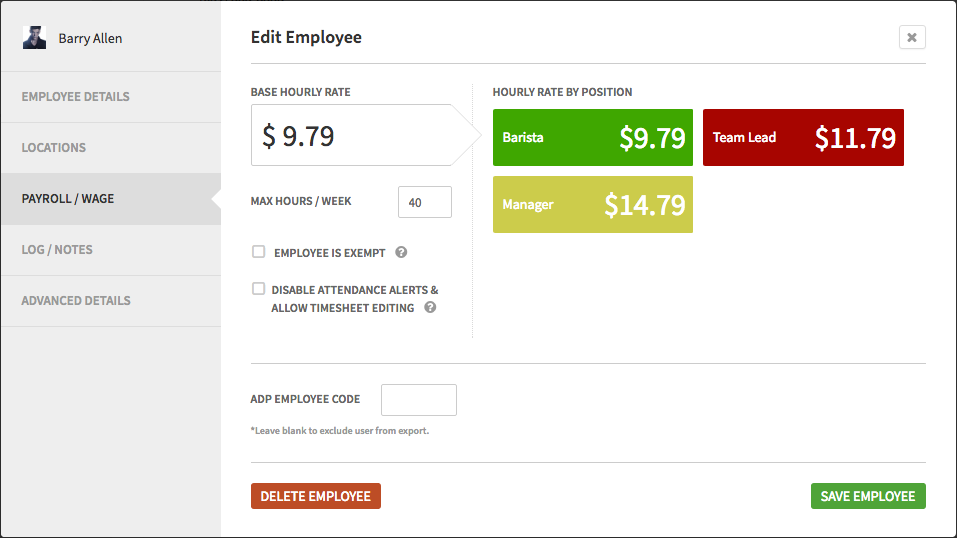Select the Payroll / Wage tab
This screenshot has width=957, height=538.
click(x=110, y=199)
